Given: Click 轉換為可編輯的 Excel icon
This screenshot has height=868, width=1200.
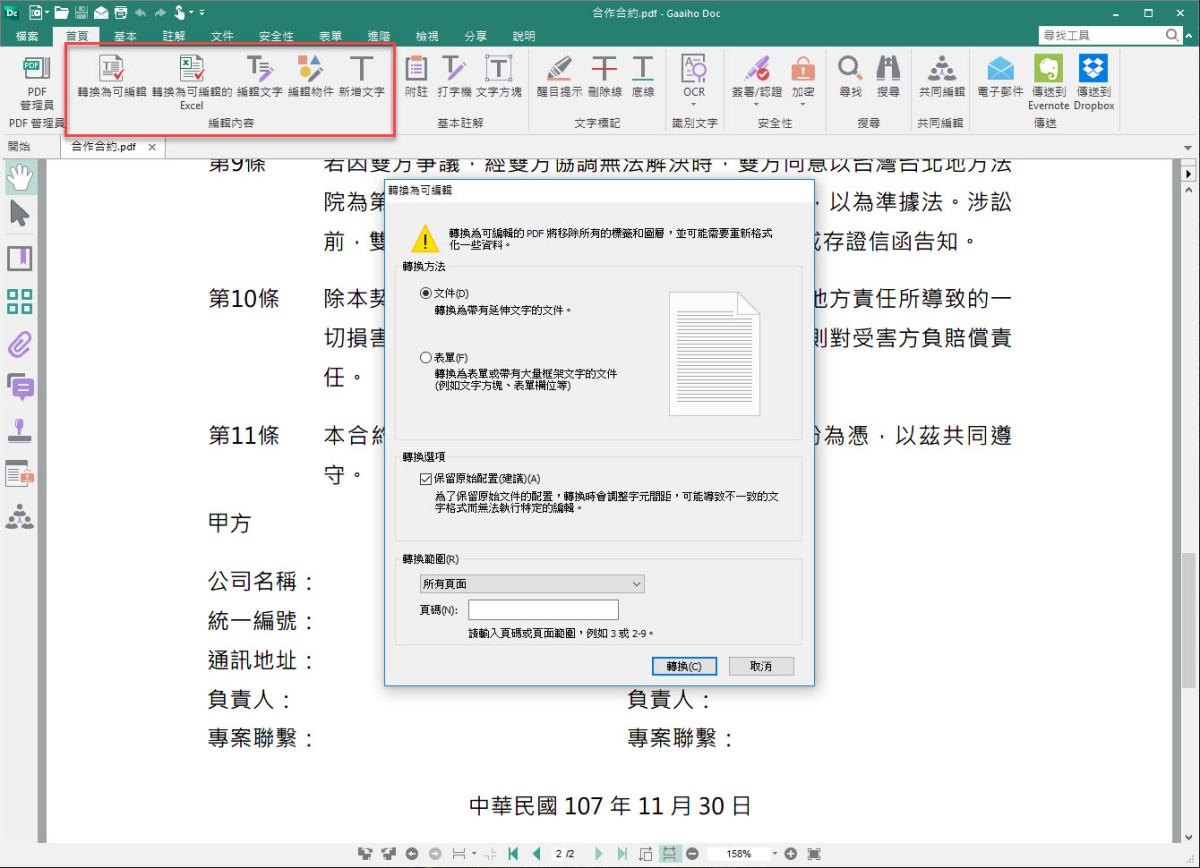Looking at the screenshot, I should (191, 71).
